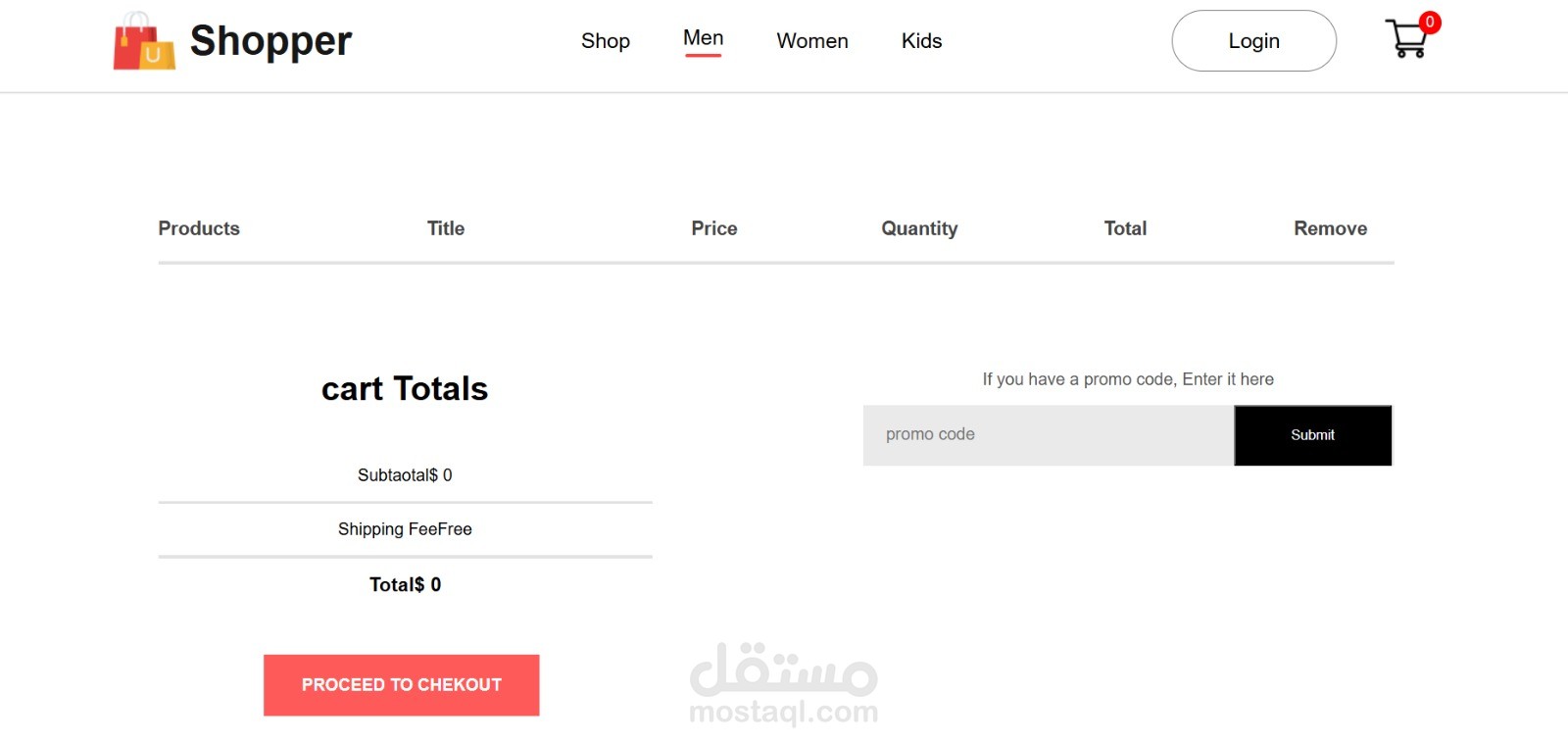1568x743 pixels.
Task: Click the Quantity column header
Action: tap(918, 228)
